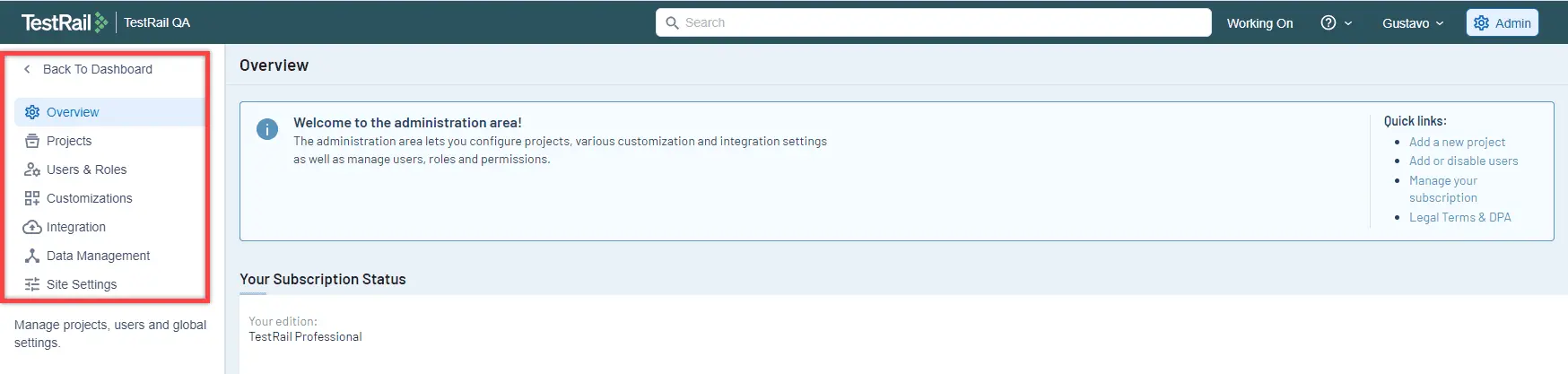1568x374 pixels.
Task: Open the Working On link
Action: point(1259,23)
